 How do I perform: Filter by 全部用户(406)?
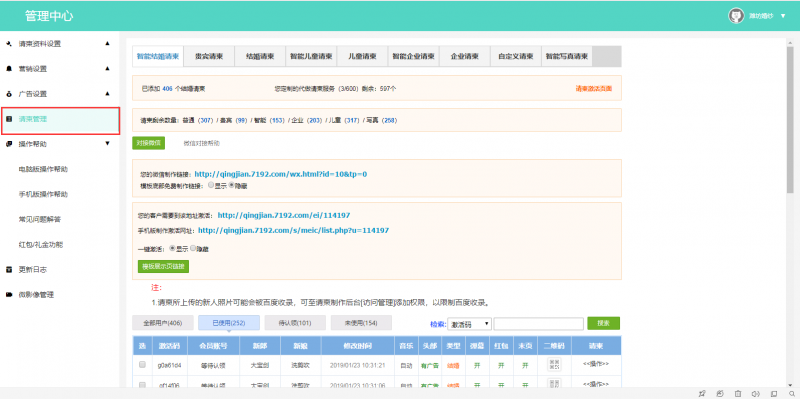163,323
